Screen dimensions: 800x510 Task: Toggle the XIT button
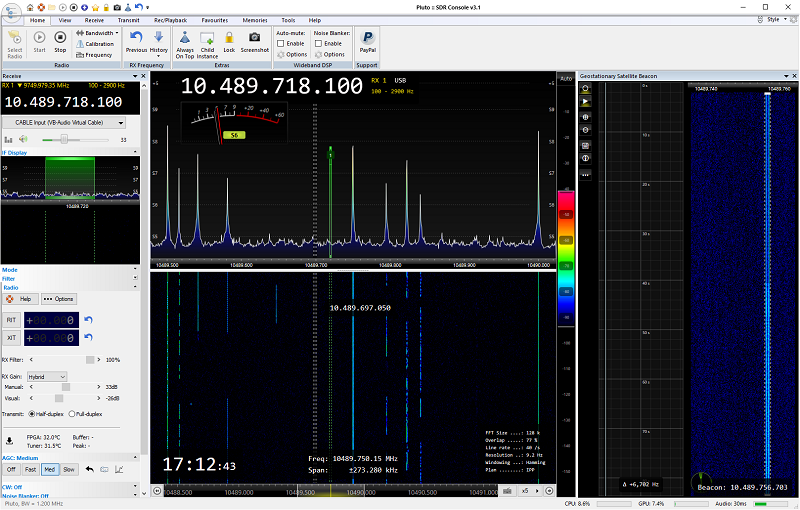11,338
